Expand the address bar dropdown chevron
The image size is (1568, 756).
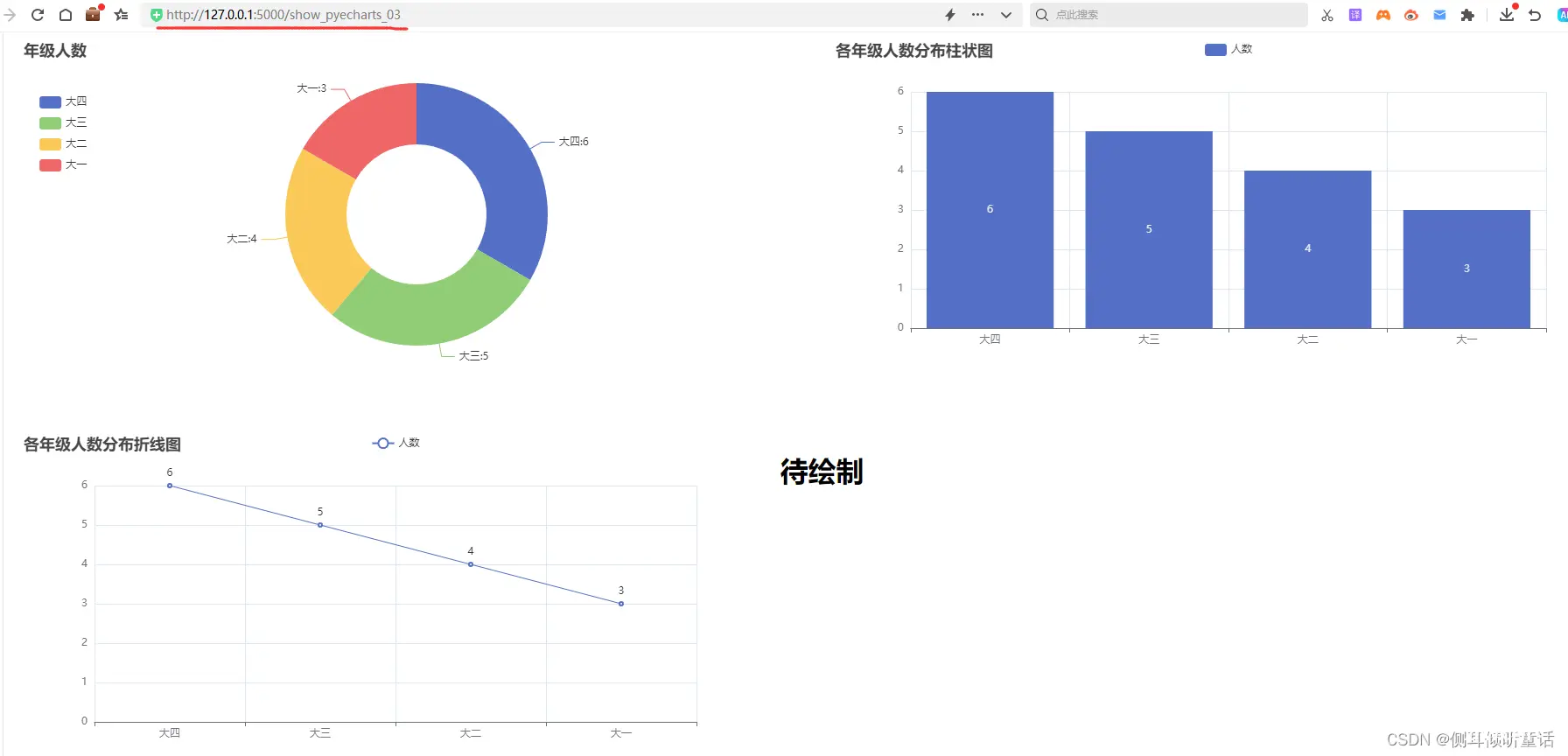[1006, 15]
